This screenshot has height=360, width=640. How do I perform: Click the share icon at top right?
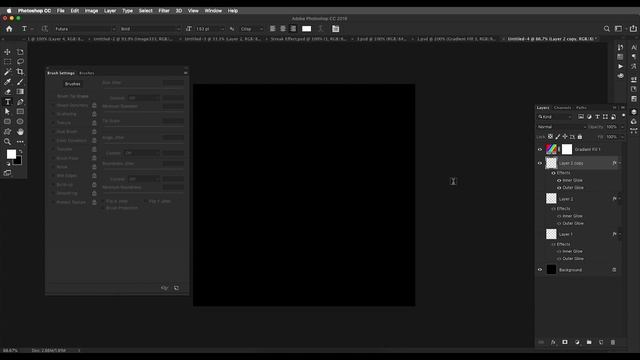pyautogui.click(x=633, y=29)
